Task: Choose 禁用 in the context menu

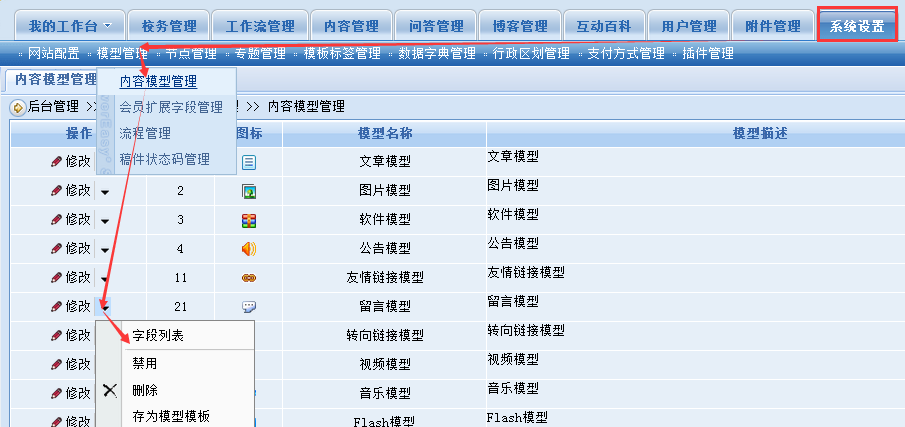Action: coord(145,363)
